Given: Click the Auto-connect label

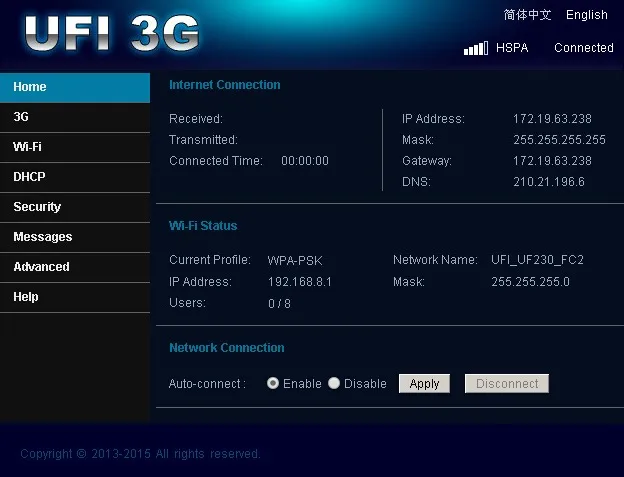Looking at the screenshot, I should 207,384.
